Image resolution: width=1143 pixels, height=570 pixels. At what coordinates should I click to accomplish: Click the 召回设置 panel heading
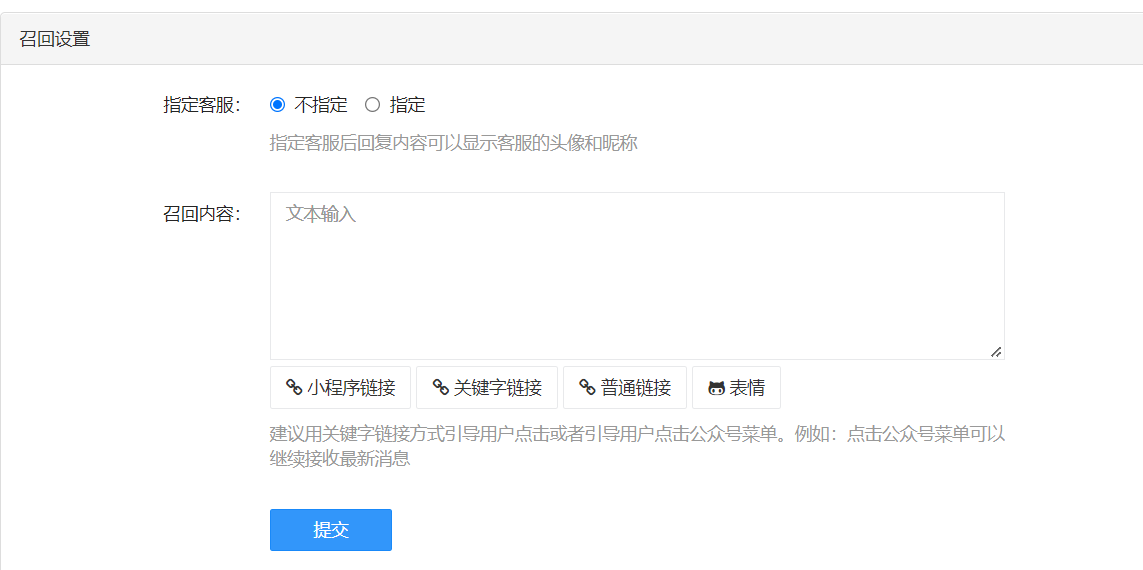tap(55, 39)
